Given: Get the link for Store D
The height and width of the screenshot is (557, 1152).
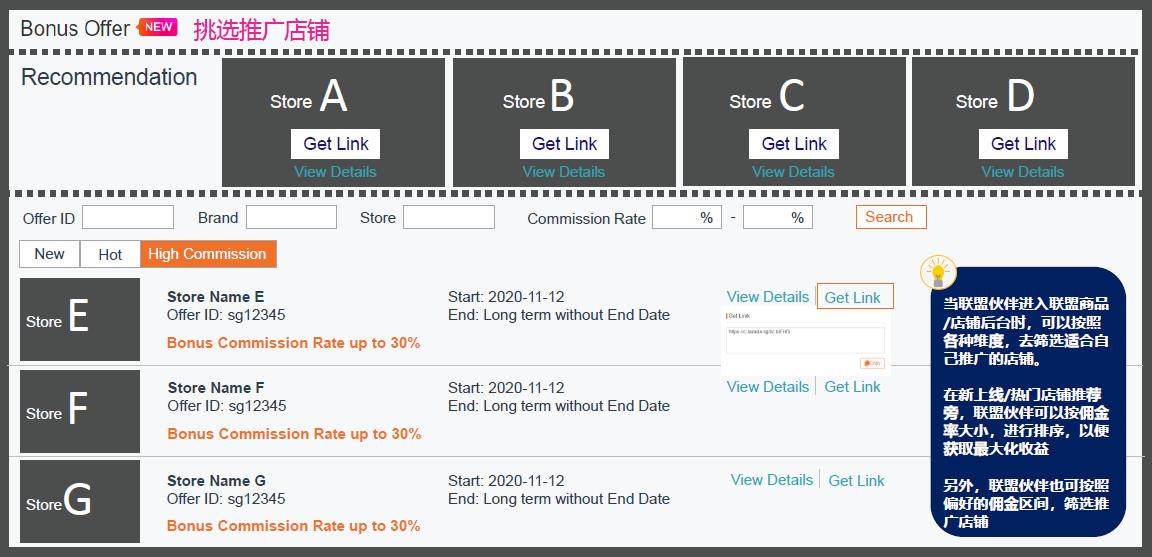Looking at the screenshot, I should (x=1023, y=143).
